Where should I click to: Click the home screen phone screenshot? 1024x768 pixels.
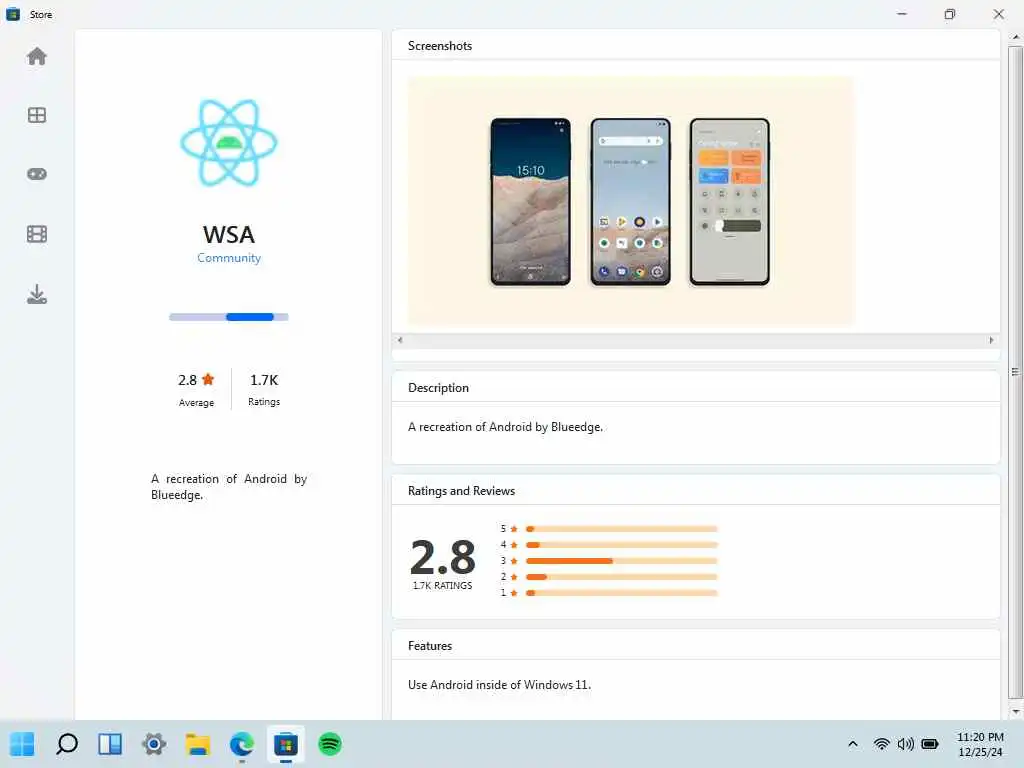click(630, 202)
